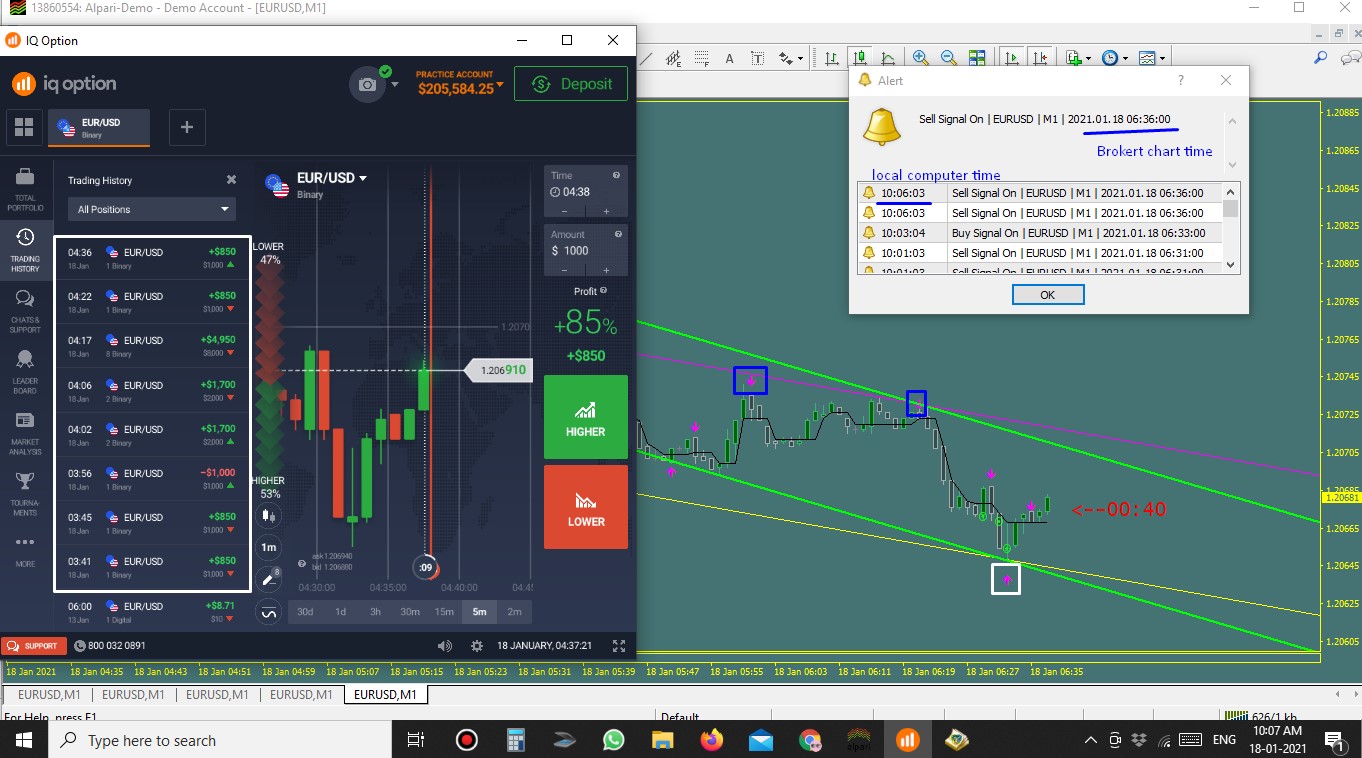
Task: Zoom in on the MetaTrader chart
Action: coord(920,58)
